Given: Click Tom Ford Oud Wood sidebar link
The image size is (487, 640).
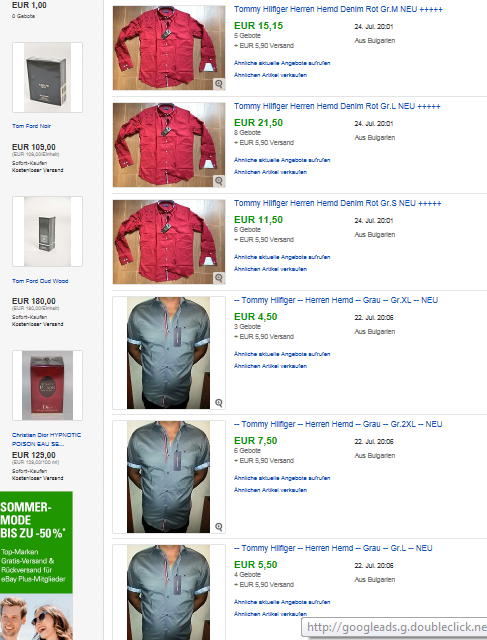Looking at the screenshot, I should coord(40,281).
